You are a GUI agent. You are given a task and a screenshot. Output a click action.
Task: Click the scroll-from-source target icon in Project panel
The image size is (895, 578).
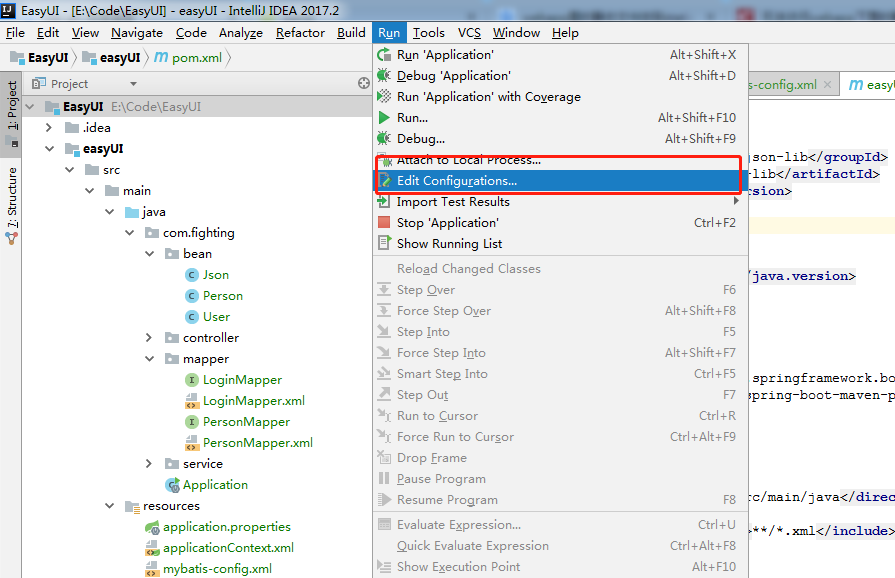click(x=364, y=83)
